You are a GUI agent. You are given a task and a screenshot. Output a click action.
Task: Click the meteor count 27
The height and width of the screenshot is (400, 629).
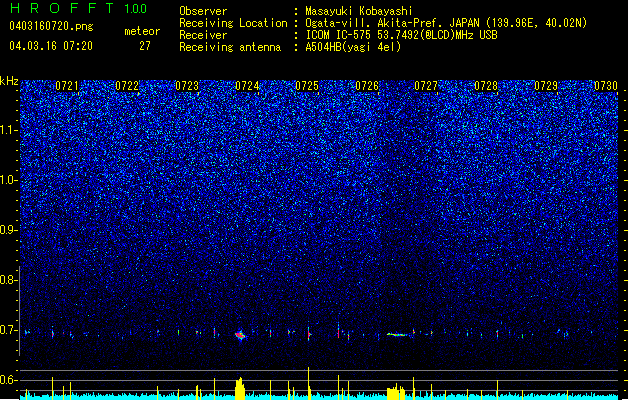tap(144, 46)
